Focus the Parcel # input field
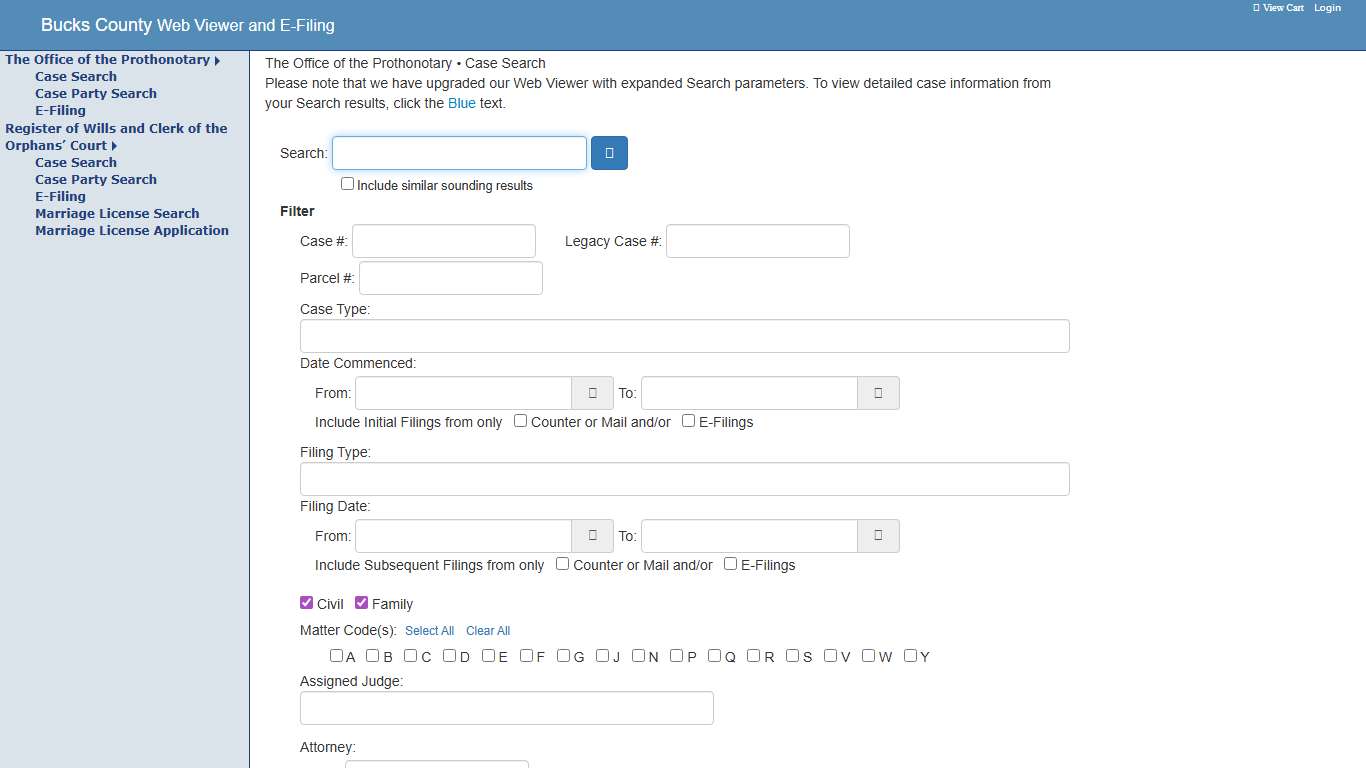1366x768 pixels. [450, 278]
